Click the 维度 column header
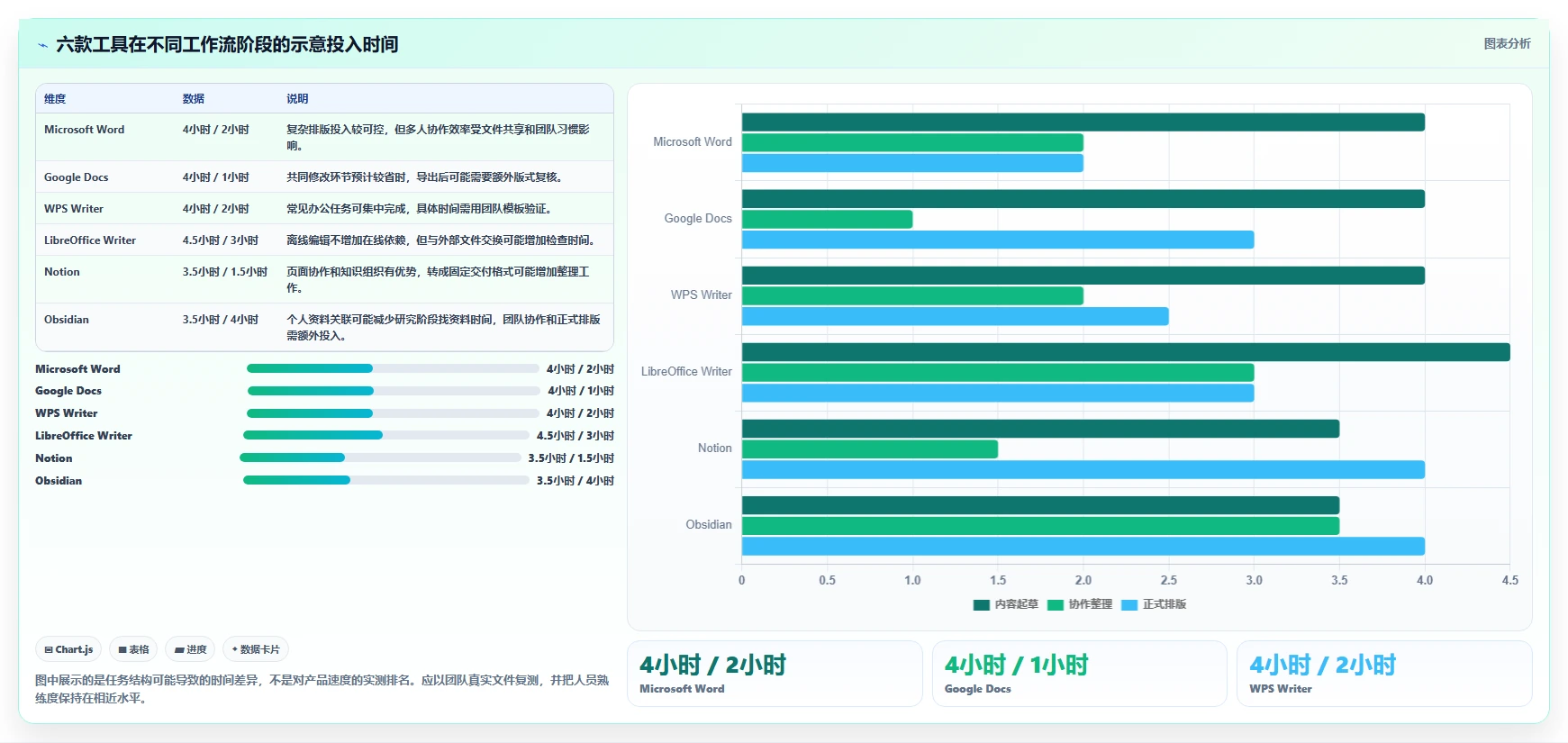Viewport: 1568px width, 743px height. pyautogui.click(x=55, y=99)
